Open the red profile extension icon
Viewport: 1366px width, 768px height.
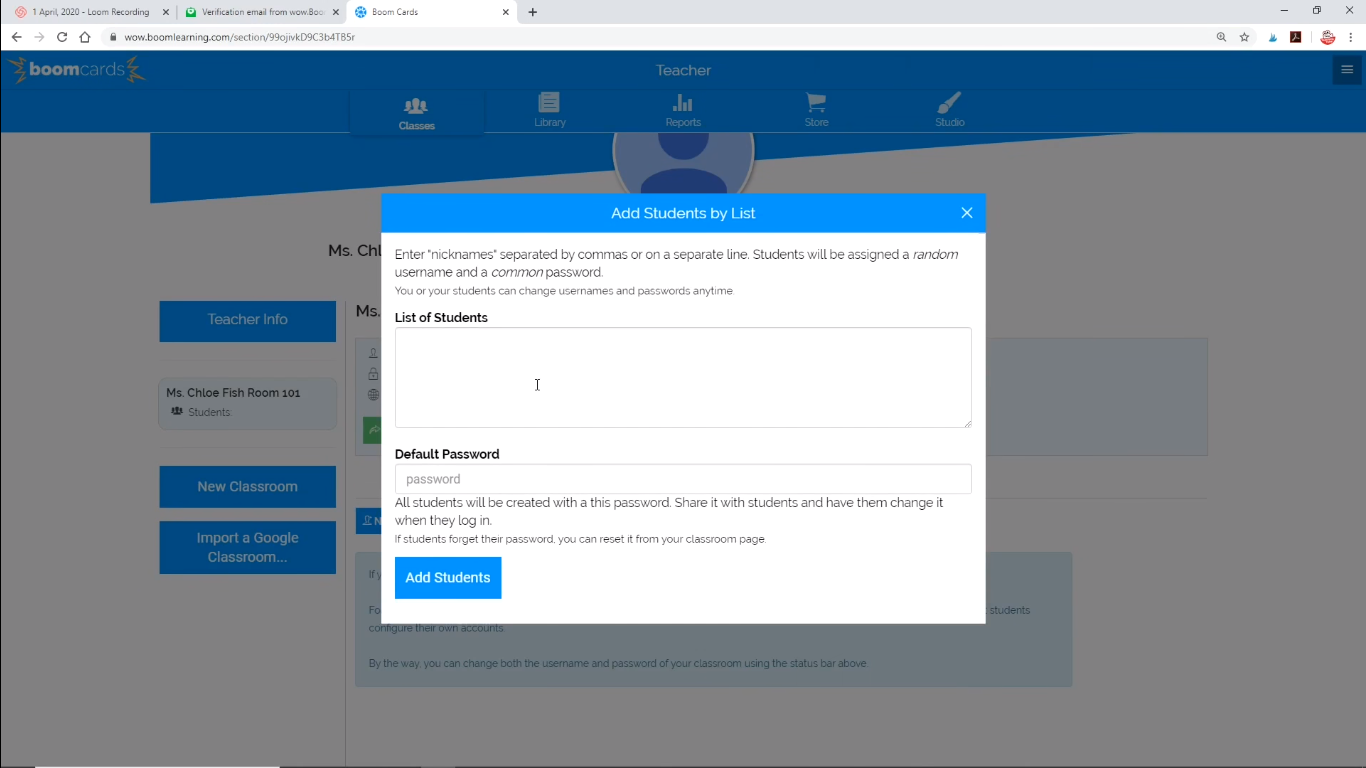point(1328,37)
